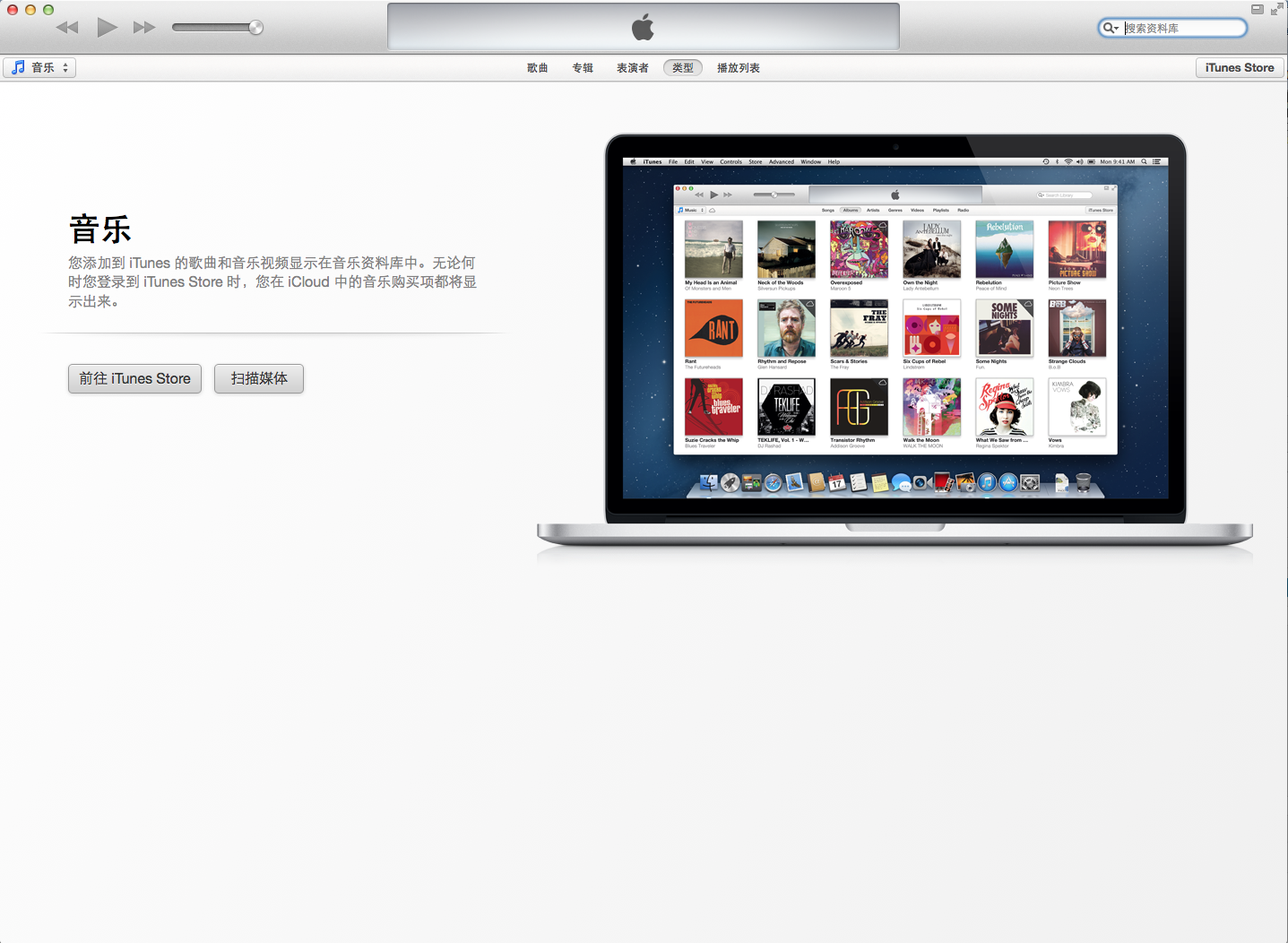Click the Apple logo in status display
The image size is (1288, 943).
pyautogui.click(x=643, y=28)
